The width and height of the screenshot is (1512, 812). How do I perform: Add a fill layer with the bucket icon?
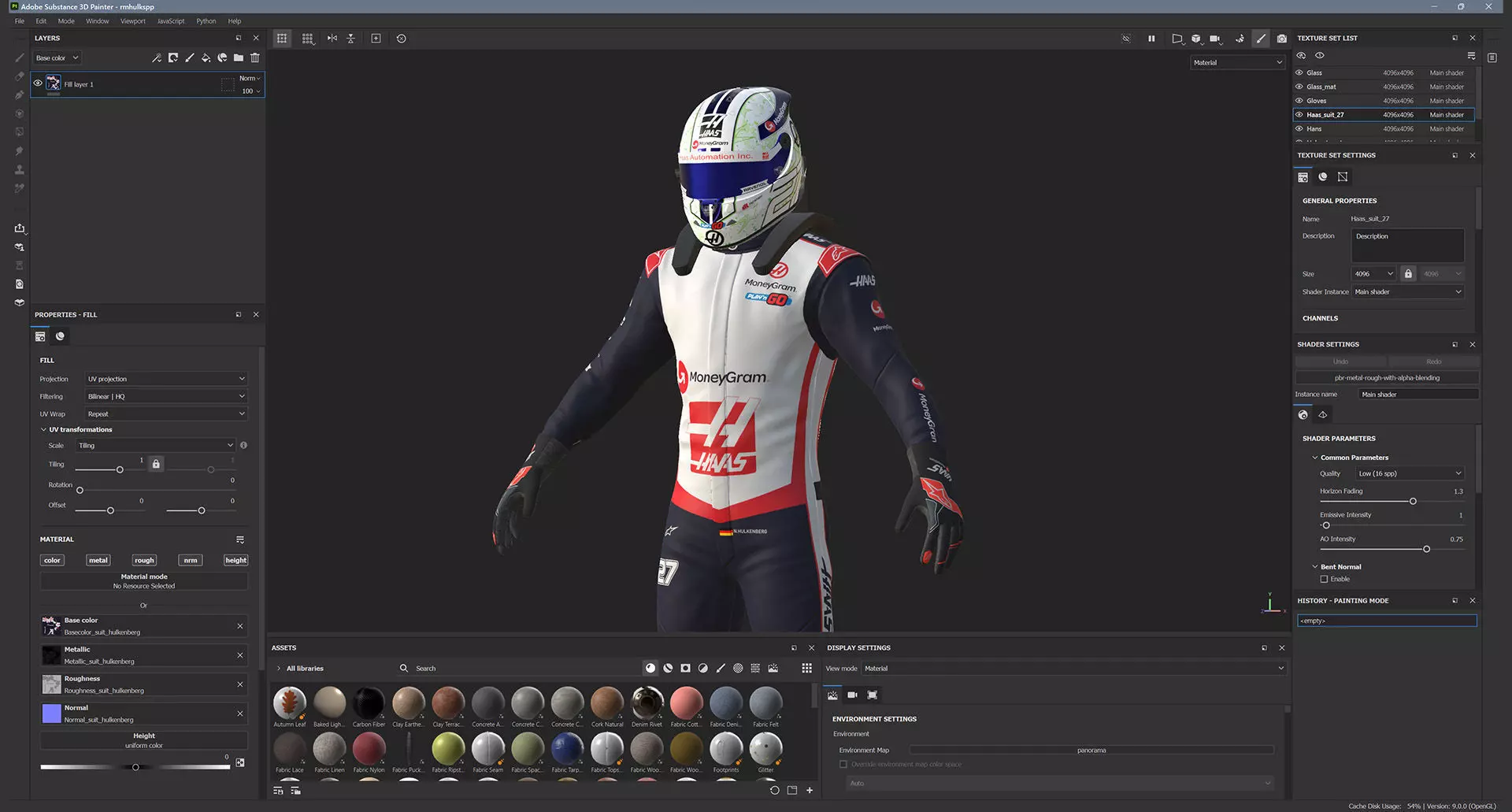(206, 57)
